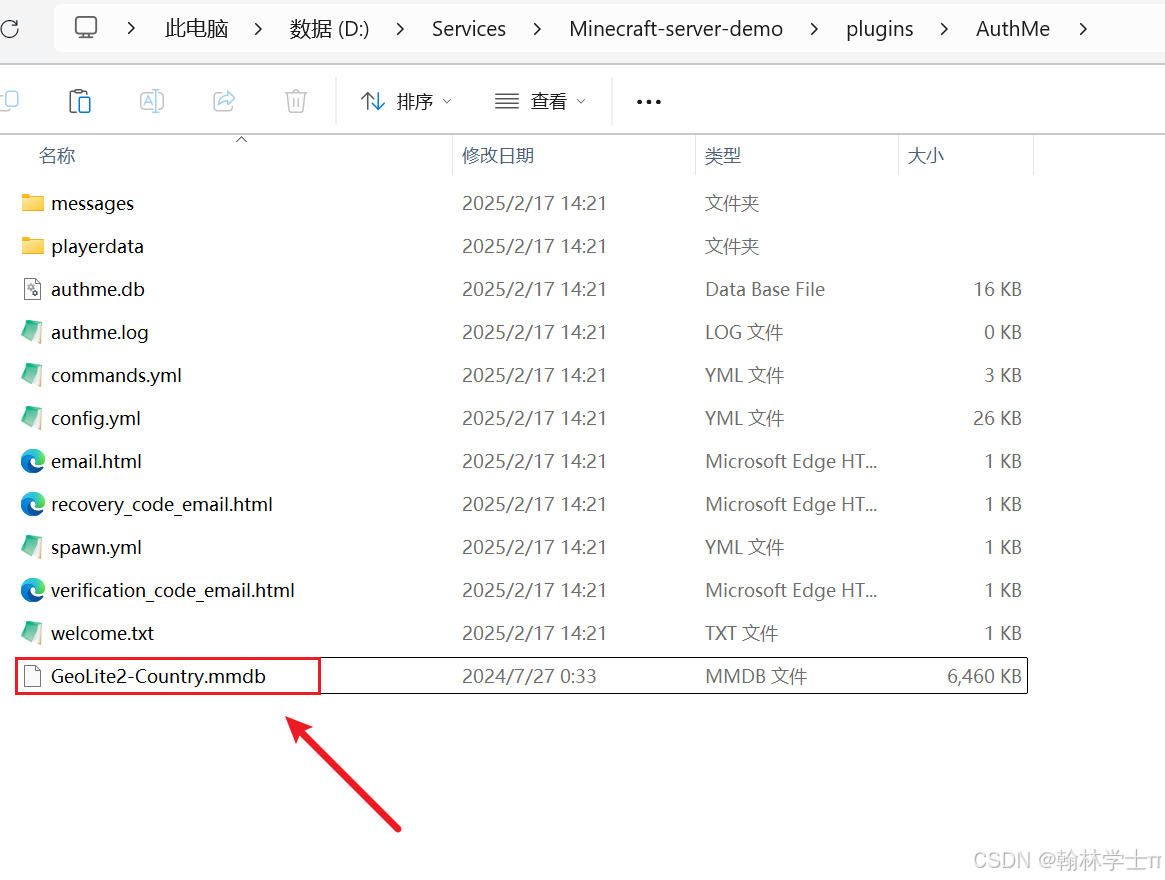
Task: Select the messages folder name
Action: point(92,204)
